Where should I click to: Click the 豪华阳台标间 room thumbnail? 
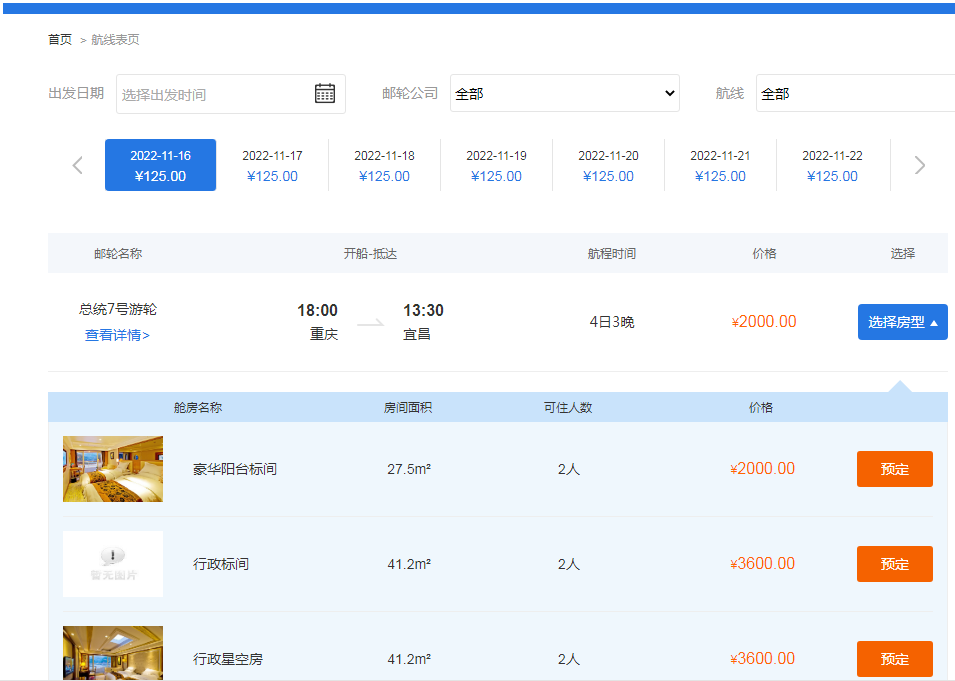tap(113, 469)
